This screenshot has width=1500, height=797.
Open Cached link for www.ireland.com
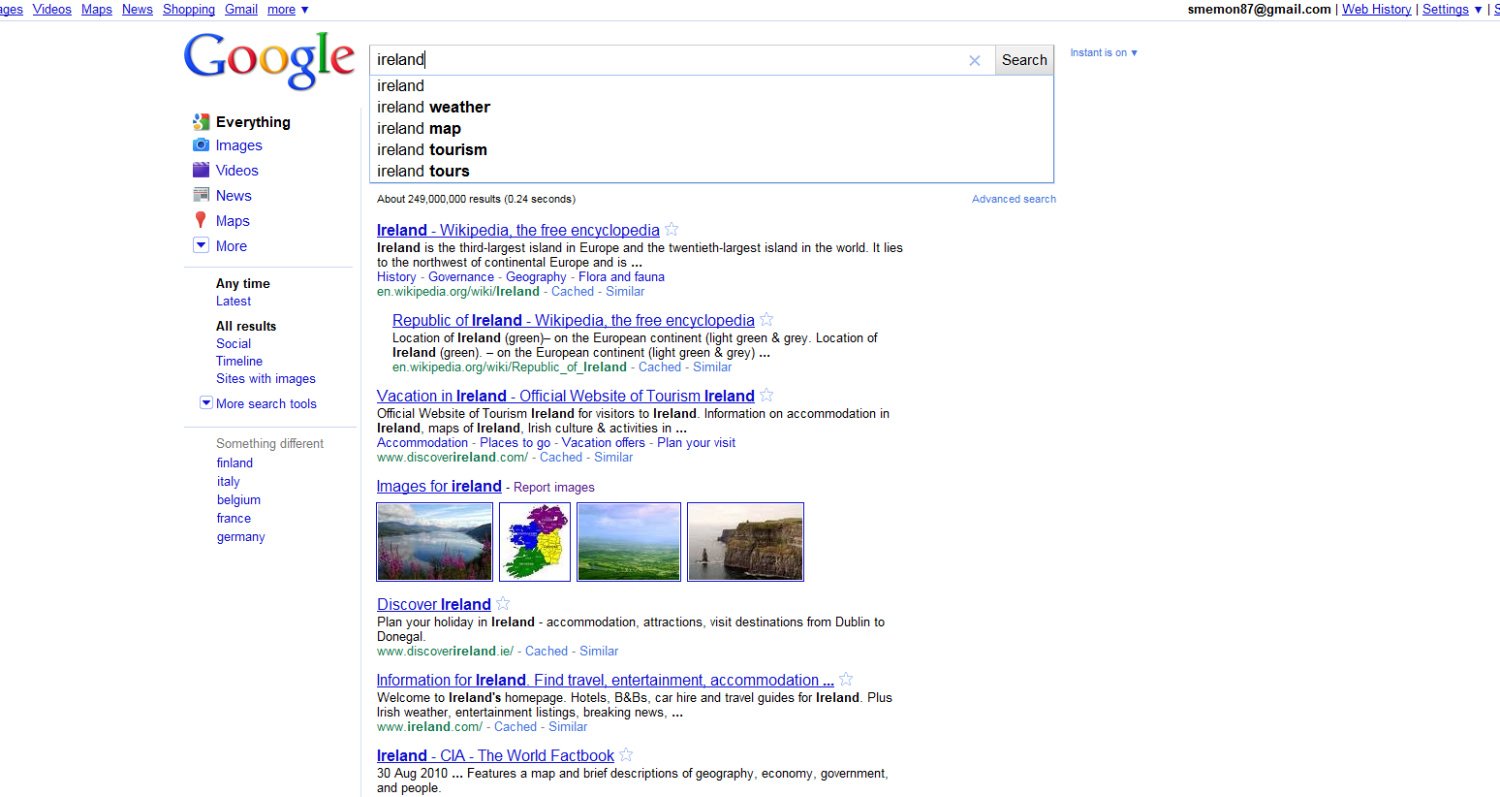tap(515, 727)
